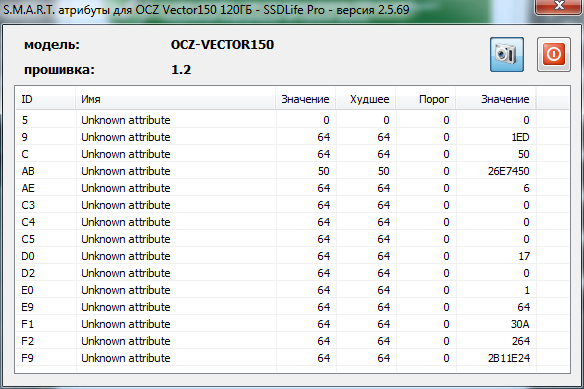584x389 pixels.
Task: Sort by the ID column header
Action: tap(45, 99)
